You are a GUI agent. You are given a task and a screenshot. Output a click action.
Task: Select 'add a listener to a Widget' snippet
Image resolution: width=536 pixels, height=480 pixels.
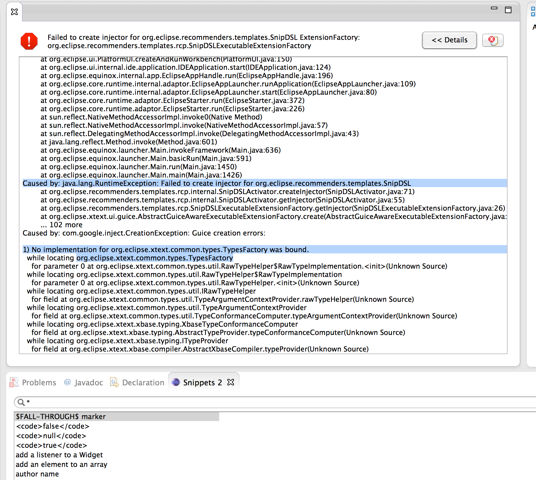59,455
